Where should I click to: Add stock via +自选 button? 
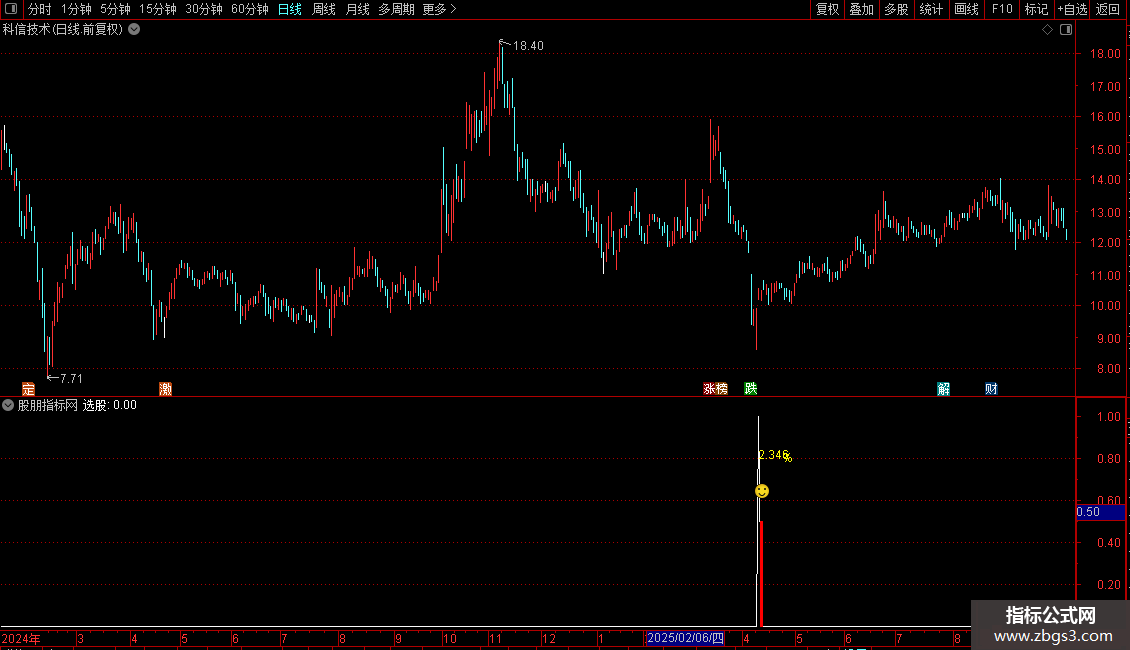pyautogui.click(x=1072, y=9)
